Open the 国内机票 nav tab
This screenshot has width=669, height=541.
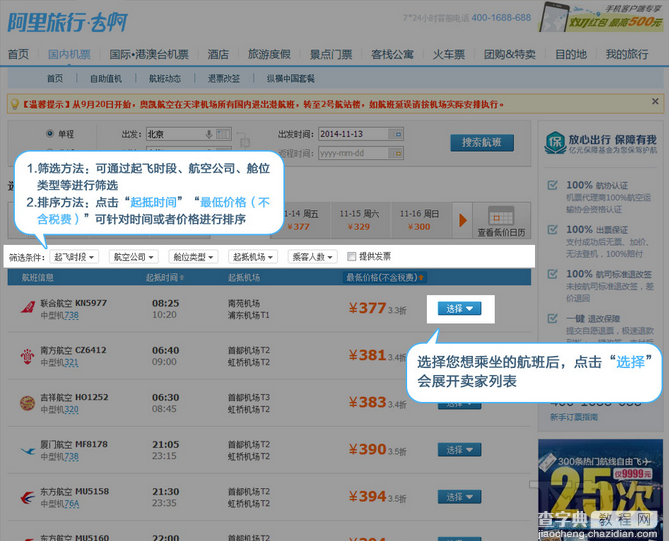[69, 55]
